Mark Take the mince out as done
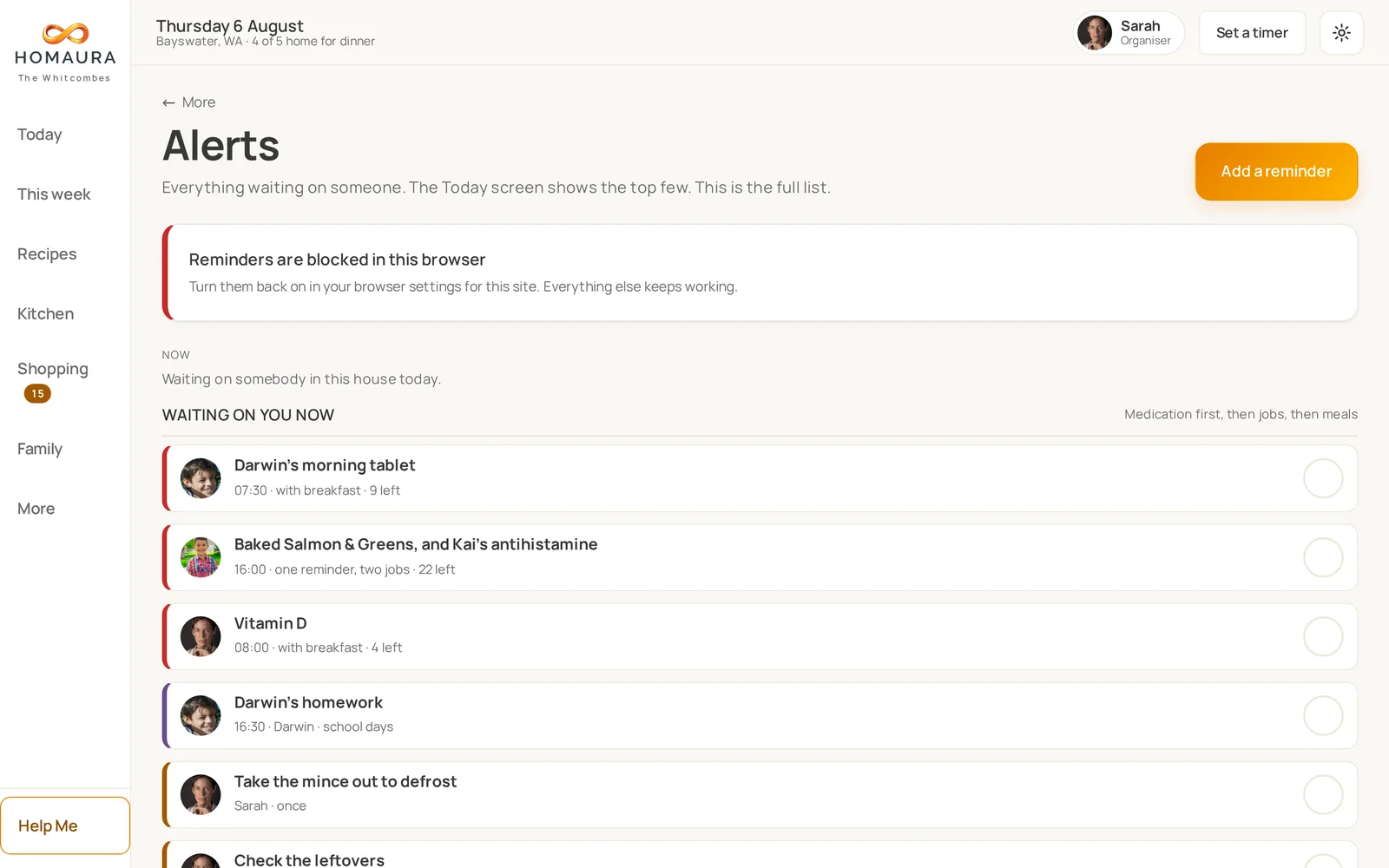 point(1323,794)
